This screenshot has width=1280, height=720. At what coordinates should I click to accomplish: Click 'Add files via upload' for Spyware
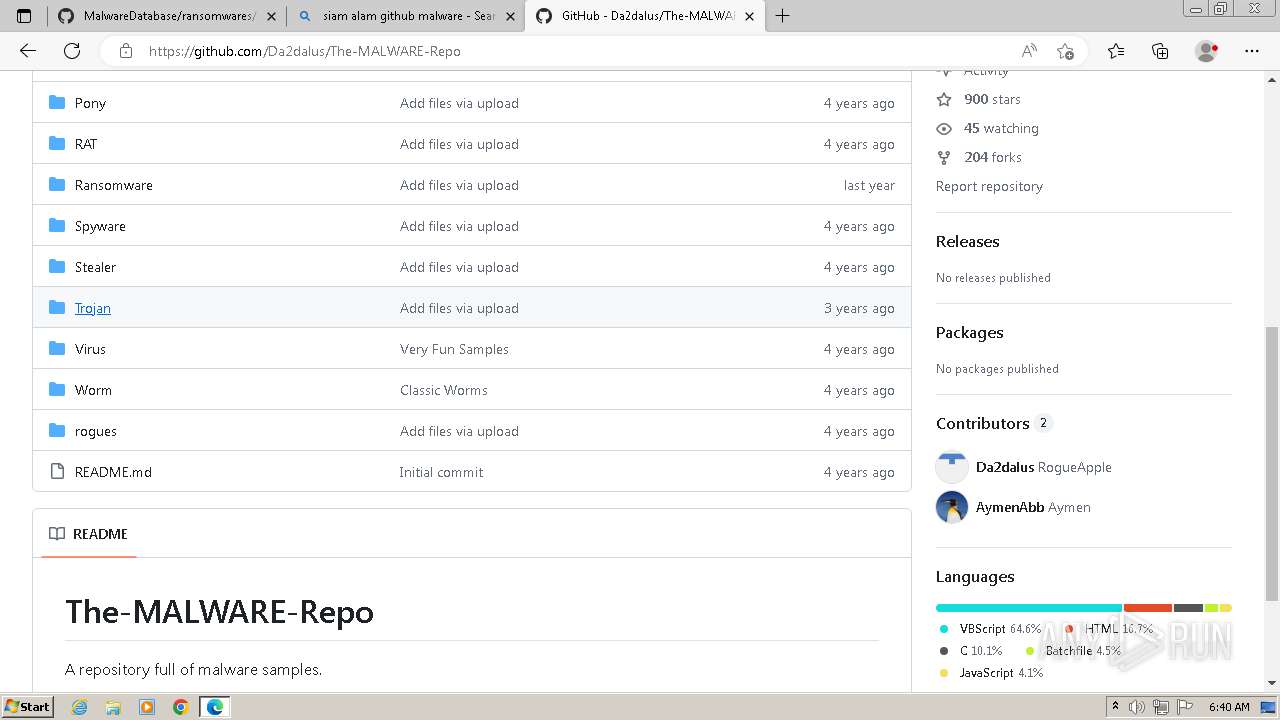pos(459,226)
